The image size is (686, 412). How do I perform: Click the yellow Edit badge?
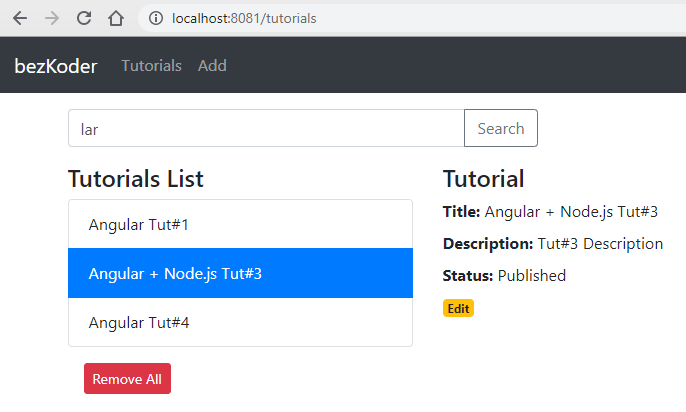click(458, 308)
